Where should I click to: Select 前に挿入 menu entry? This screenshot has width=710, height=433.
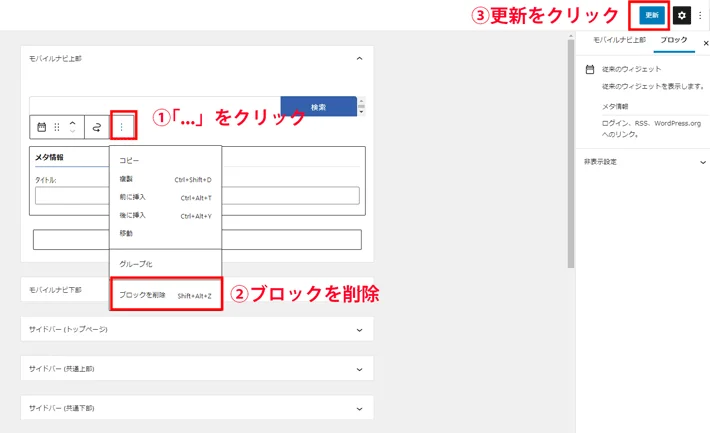[x=165, y=197]
